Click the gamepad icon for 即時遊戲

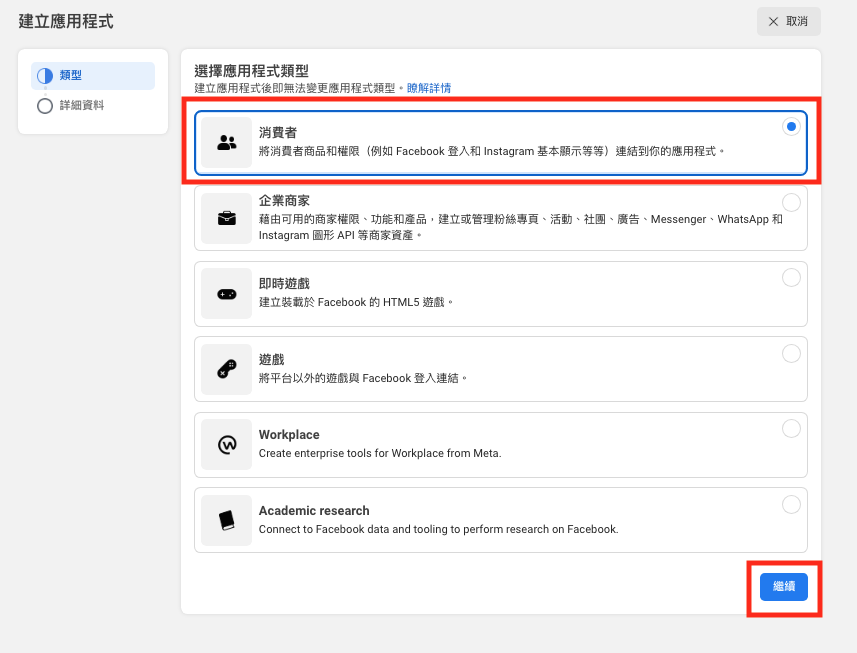227,295
